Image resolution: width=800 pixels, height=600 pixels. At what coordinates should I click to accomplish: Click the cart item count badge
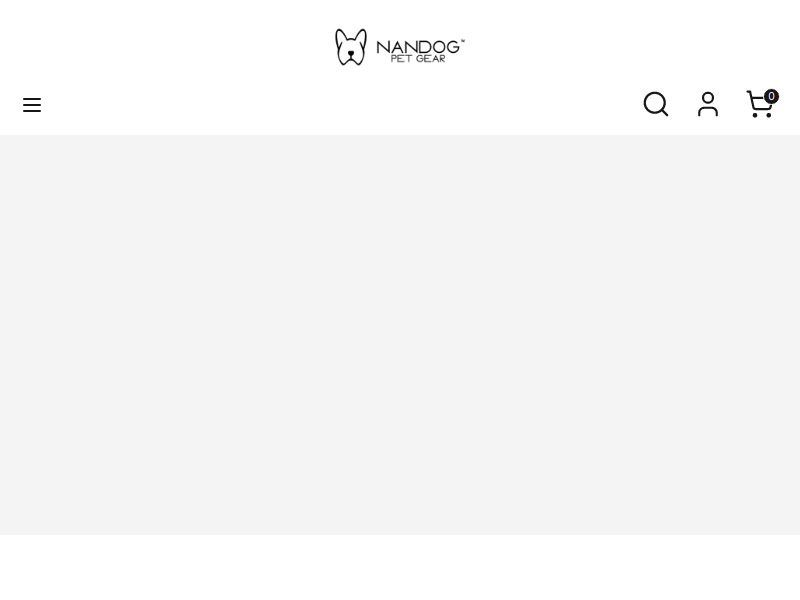(771, 97)
